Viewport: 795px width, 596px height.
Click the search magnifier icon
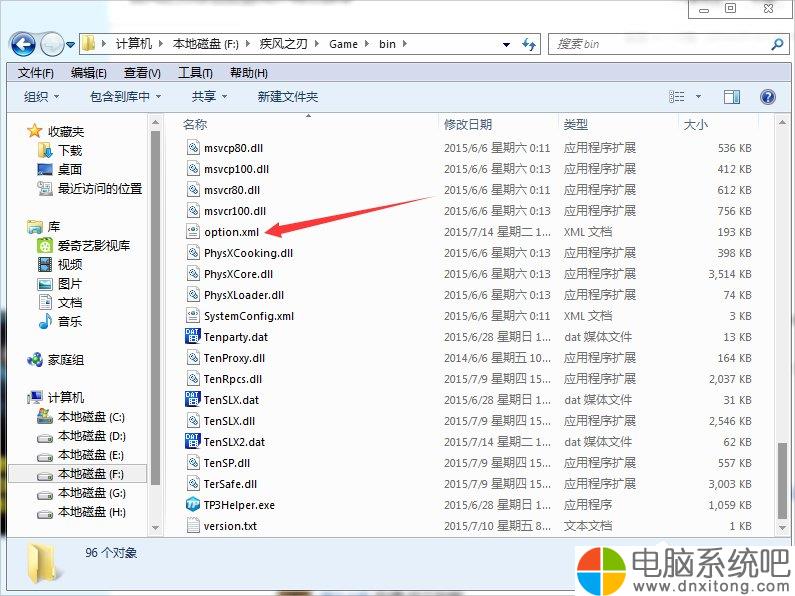(x=777, y=44)
